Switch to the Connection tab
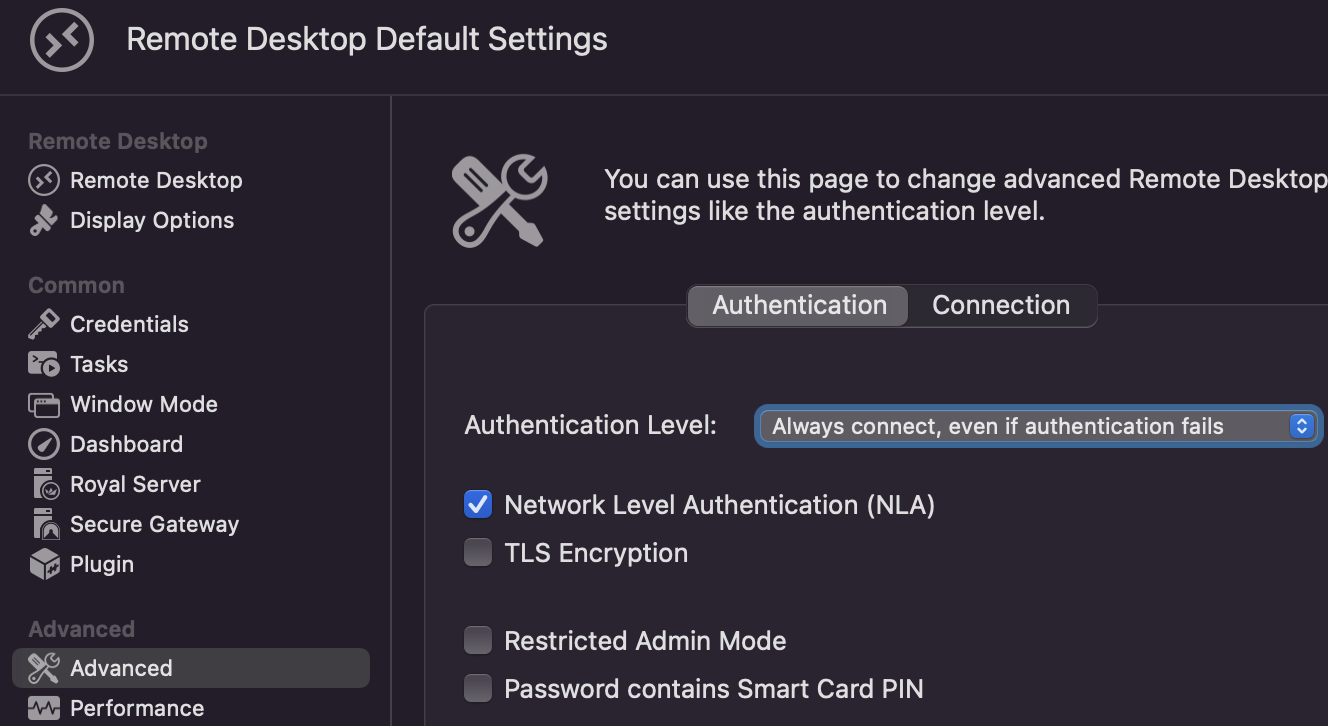The height and width of the screenshot is (726, 1328). (1001, 305)
